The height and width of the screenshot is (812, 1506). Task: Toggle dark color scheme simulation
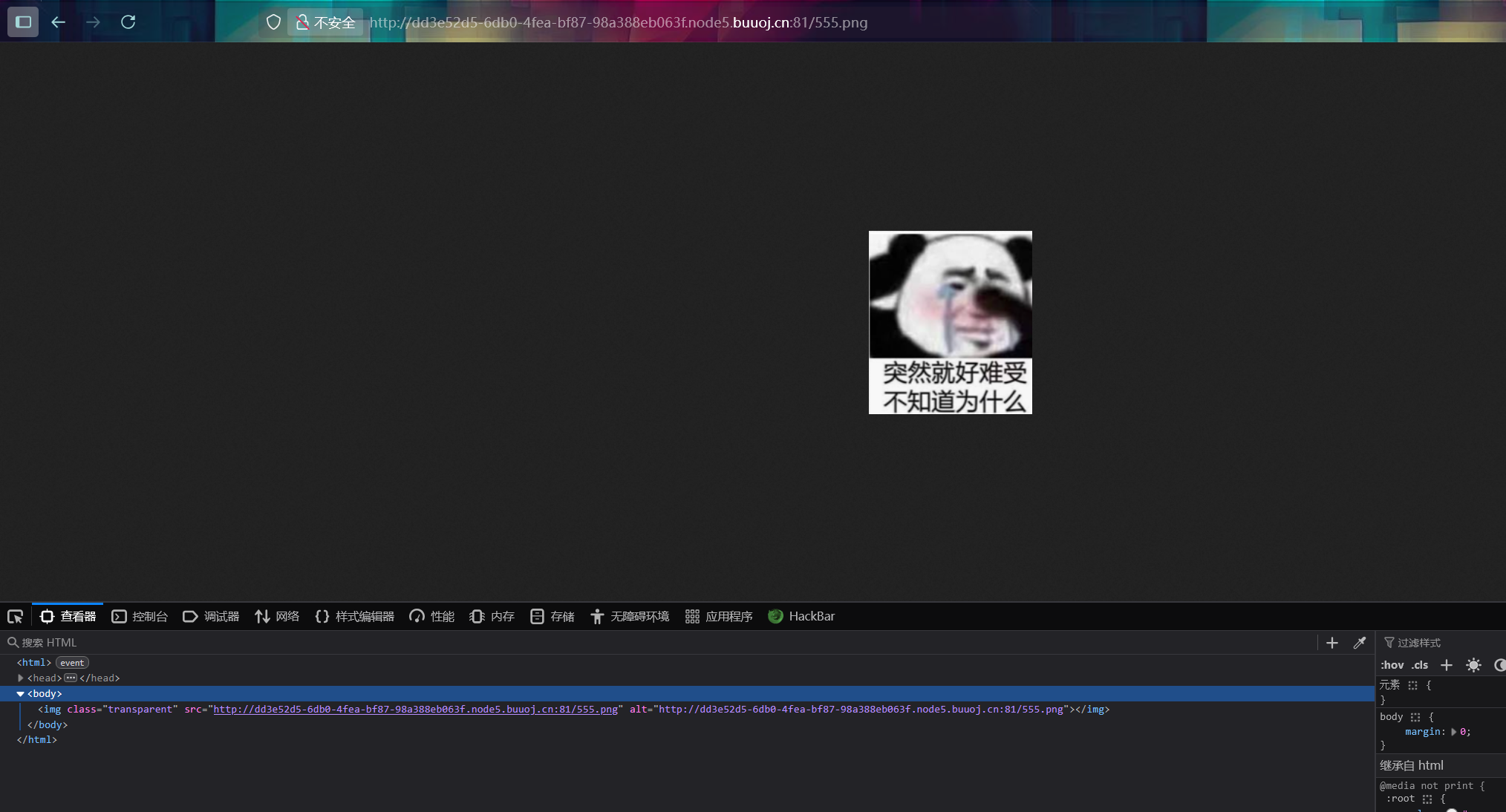click(1499, 665)
